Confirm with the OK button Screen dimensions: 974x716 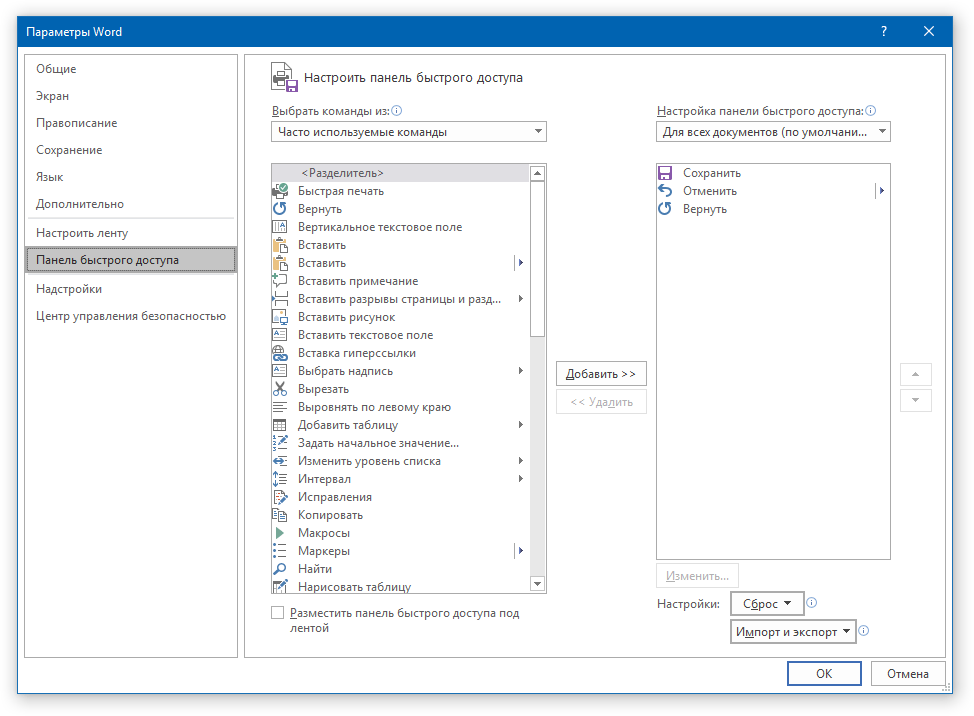pyautogui.click(x=823, y=674)
